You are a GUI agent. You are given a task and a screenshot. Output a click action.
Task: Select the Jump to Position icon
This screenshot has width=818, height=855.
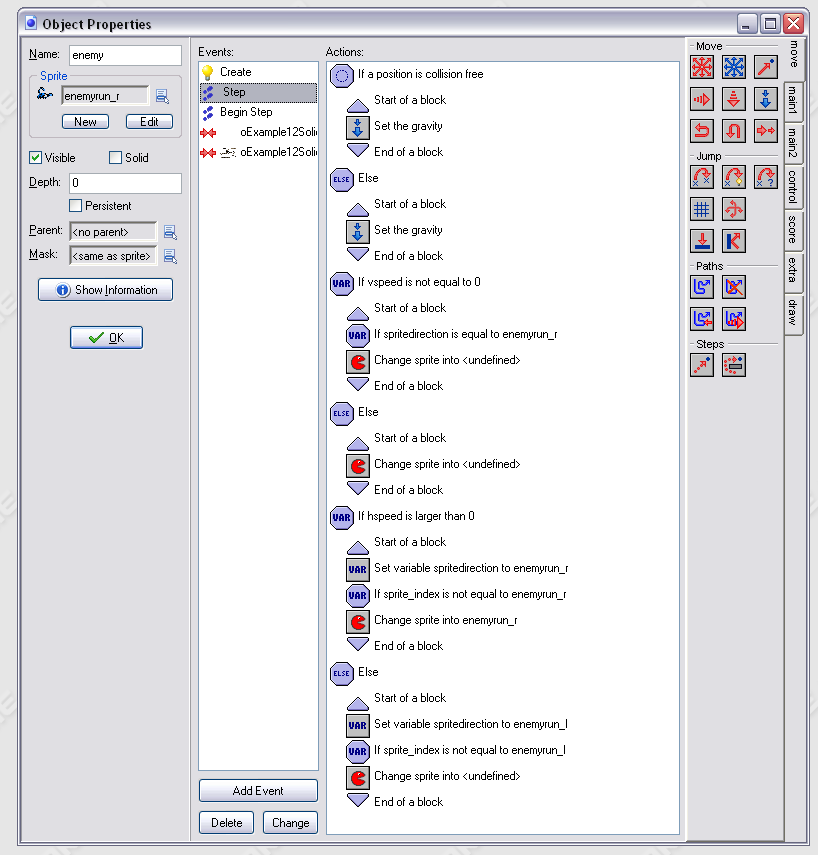click(702, 177)
